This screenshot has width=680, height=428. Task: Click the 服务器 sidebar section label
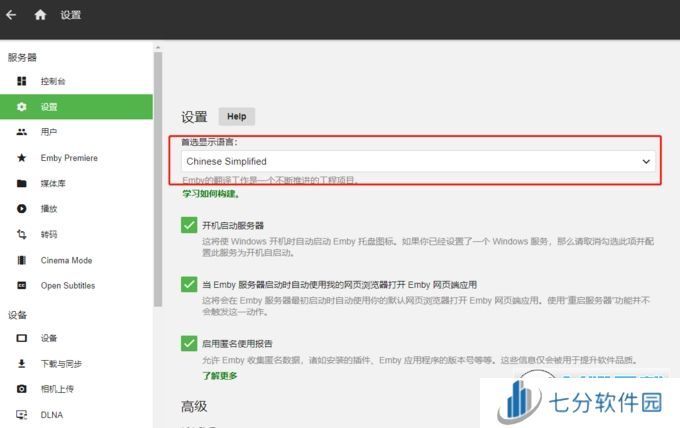point(22,57)
